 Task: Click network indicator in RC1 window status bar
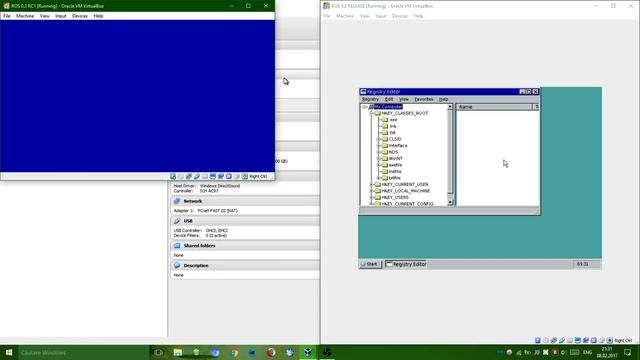pyautogui.click(x=189, y=176)
